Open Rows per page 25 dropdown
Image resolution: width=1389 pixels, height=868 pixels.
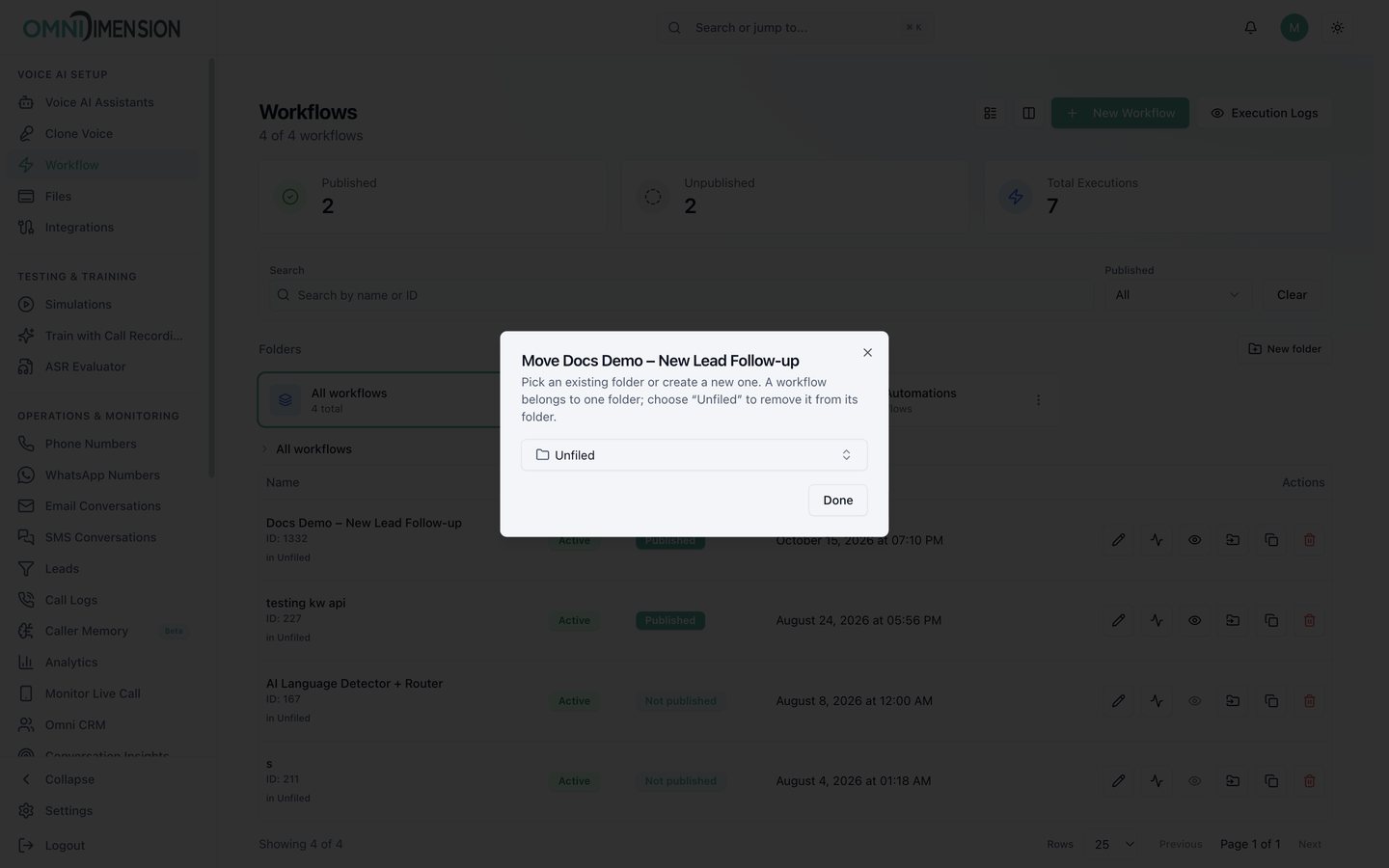(1114, 844)
